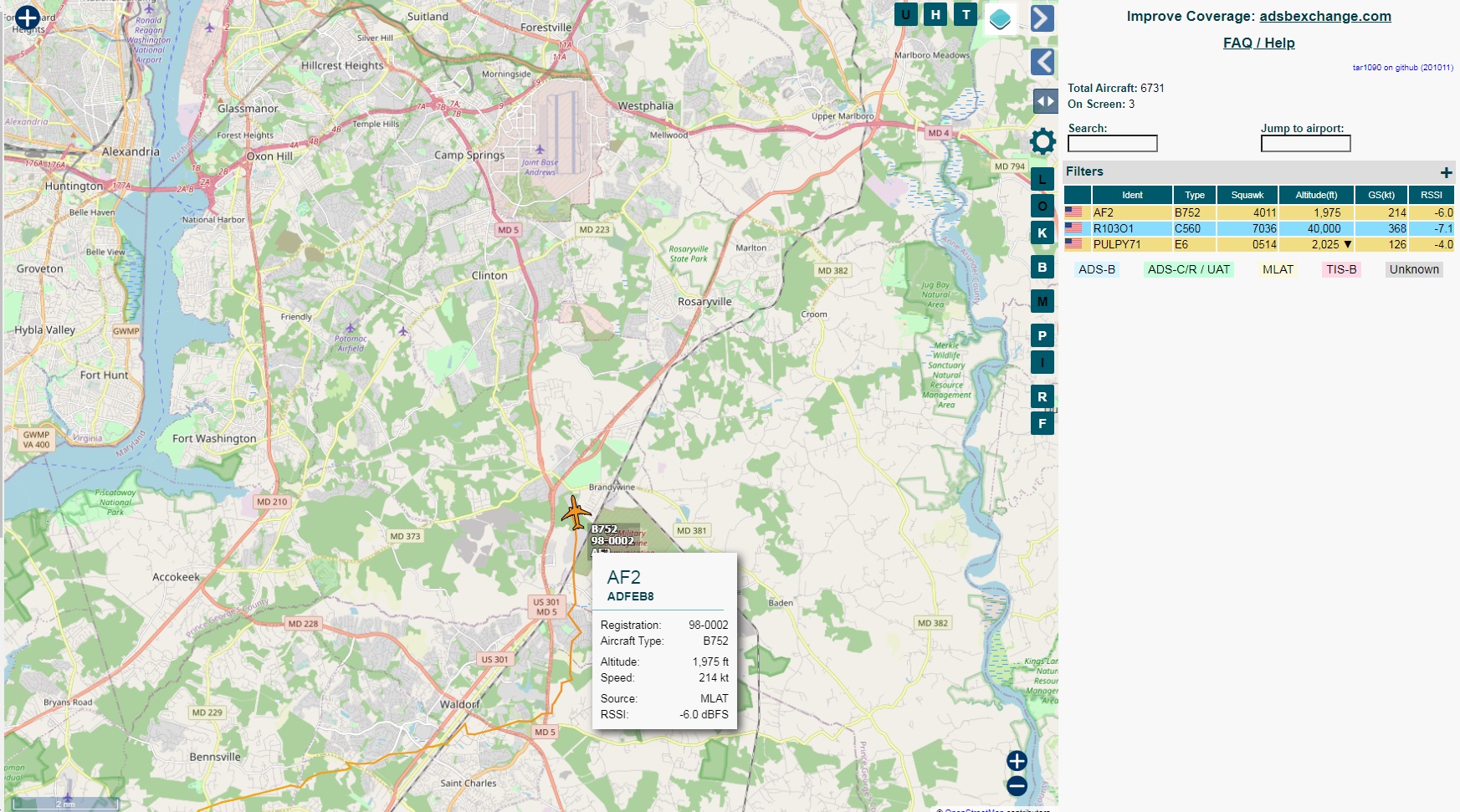Toggle the P map option button
This screenshot has width=1460, height=812.
(1042, 336)
